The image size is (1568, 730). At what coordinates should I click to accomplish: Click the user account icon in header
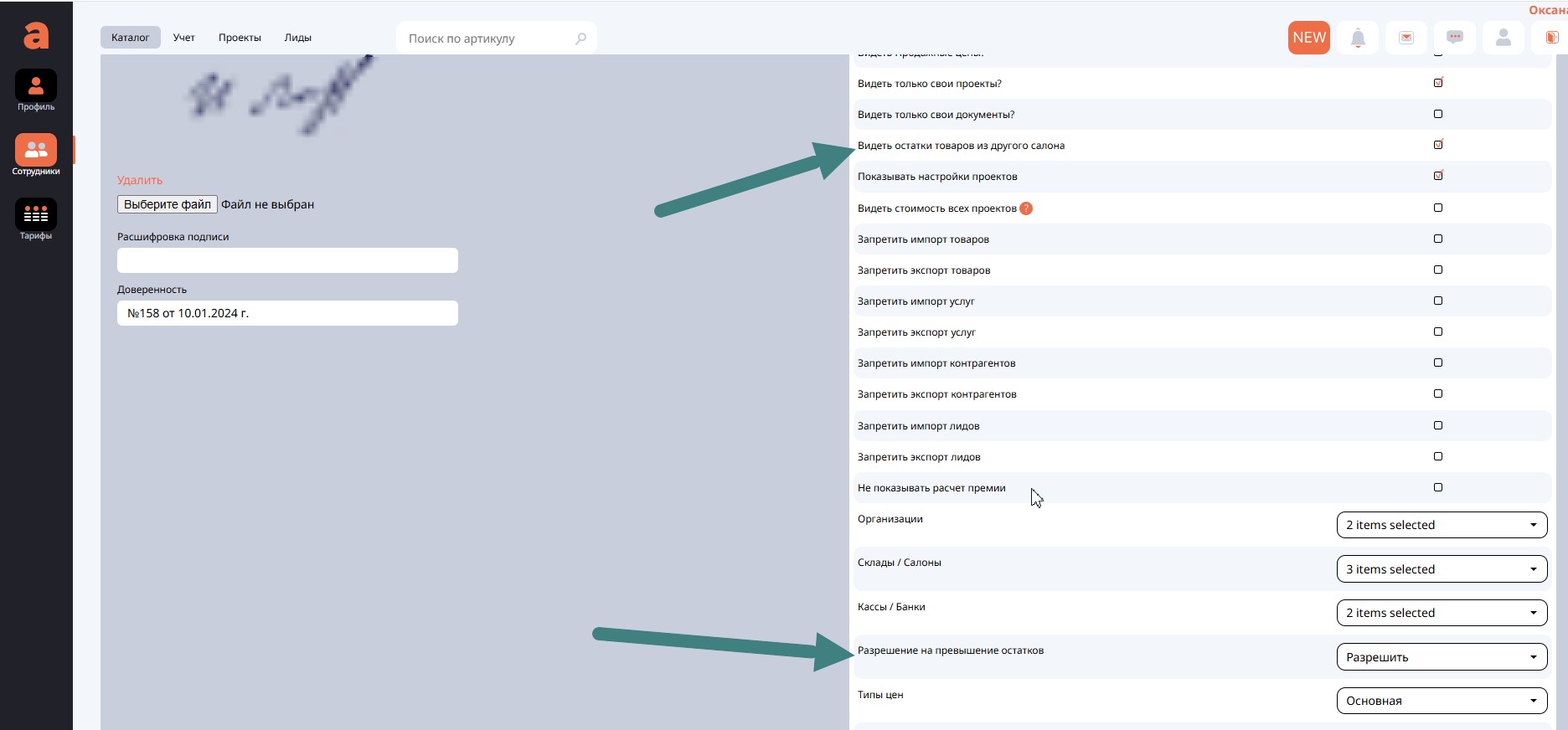(x=1504, y=38)
